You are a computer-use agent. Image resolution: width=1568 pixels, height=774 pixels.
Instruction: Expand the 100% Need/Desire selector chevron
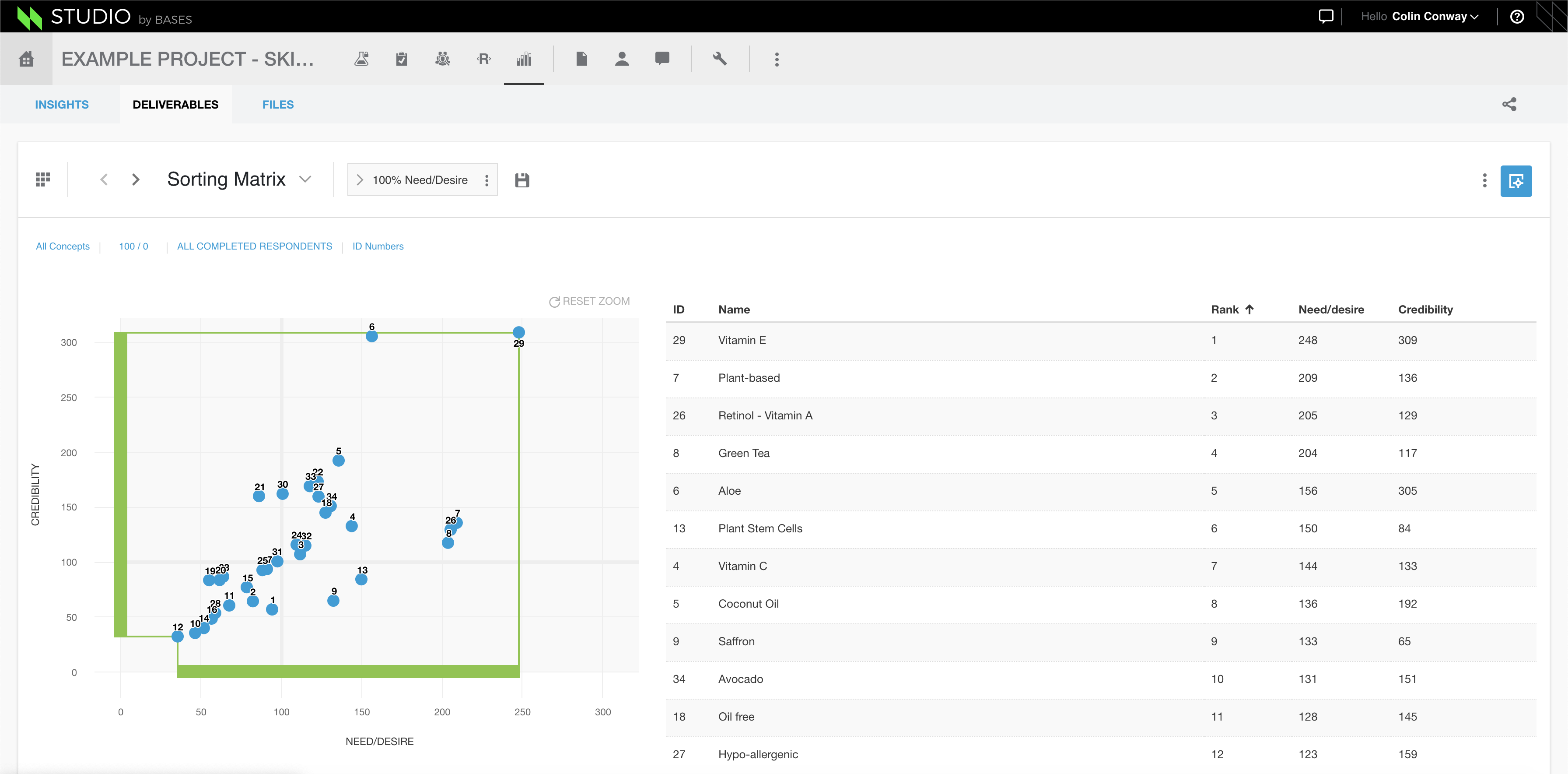[x=360, y=179]
